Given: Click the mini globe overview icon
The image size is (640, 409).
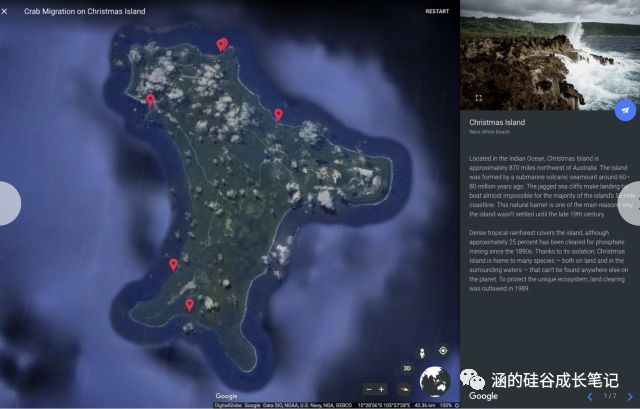Looking at the screenshot, I should [435, 383].
